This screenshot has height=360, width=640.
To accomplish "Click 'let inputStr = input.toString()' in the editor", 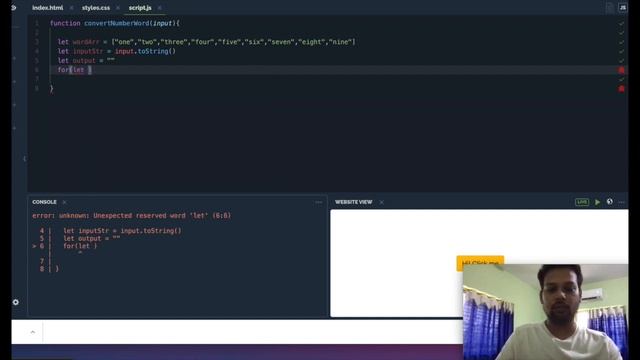I will [x=116, y=51].
